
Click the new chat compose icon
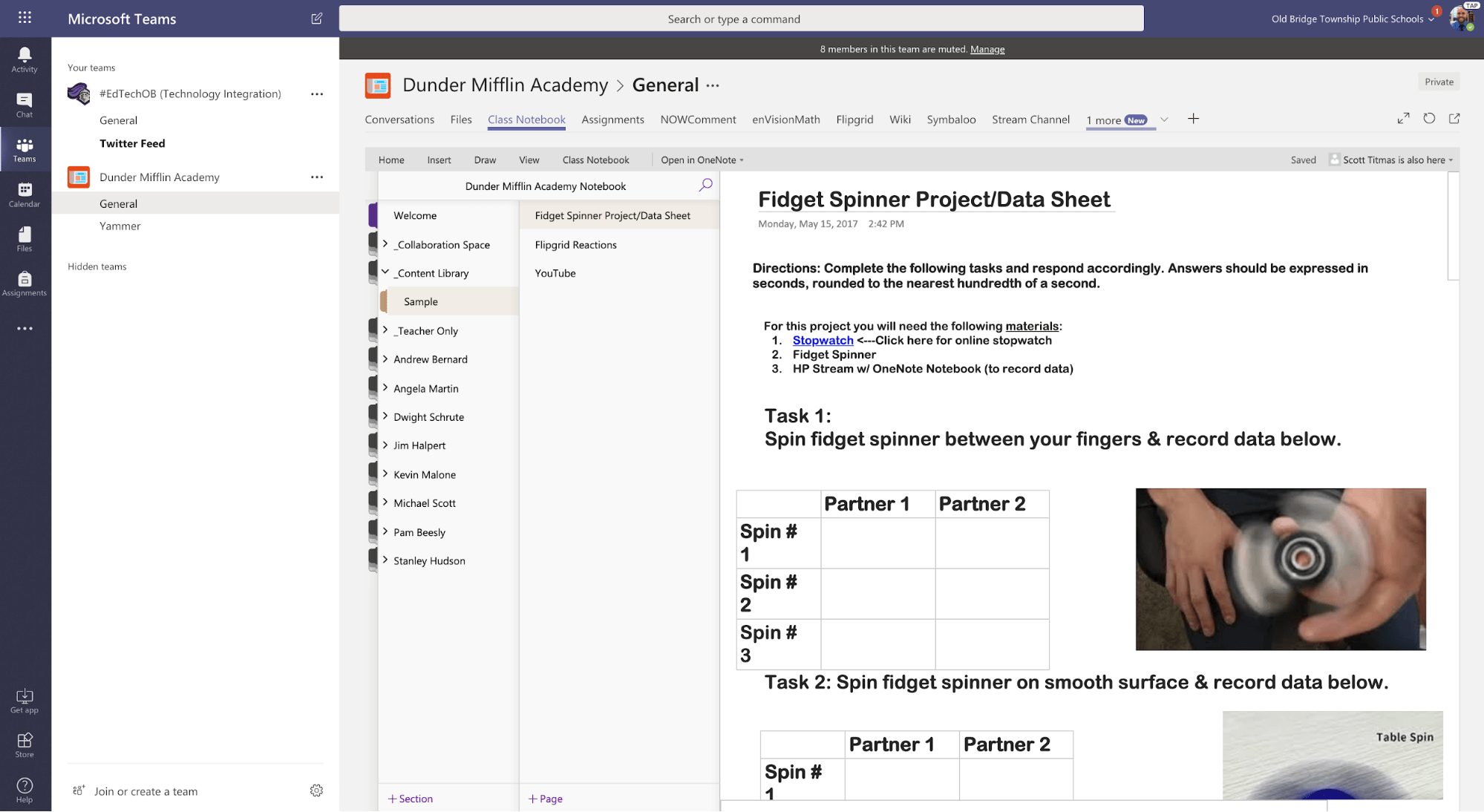tap(317, 19)
